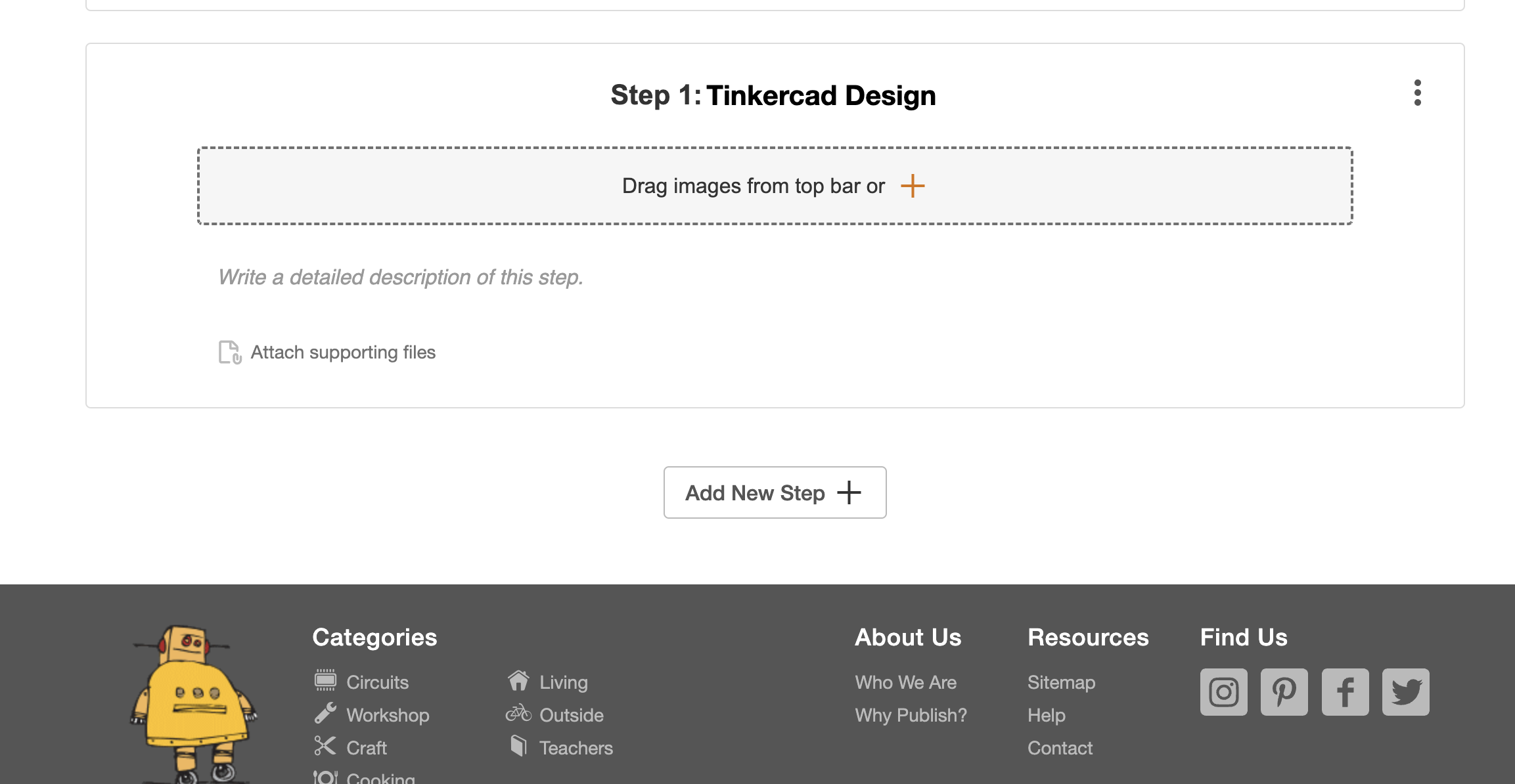Viewport: 1515px width, 784px height.
Task: Click the "Step 1:" label
Action: [656, 96]
